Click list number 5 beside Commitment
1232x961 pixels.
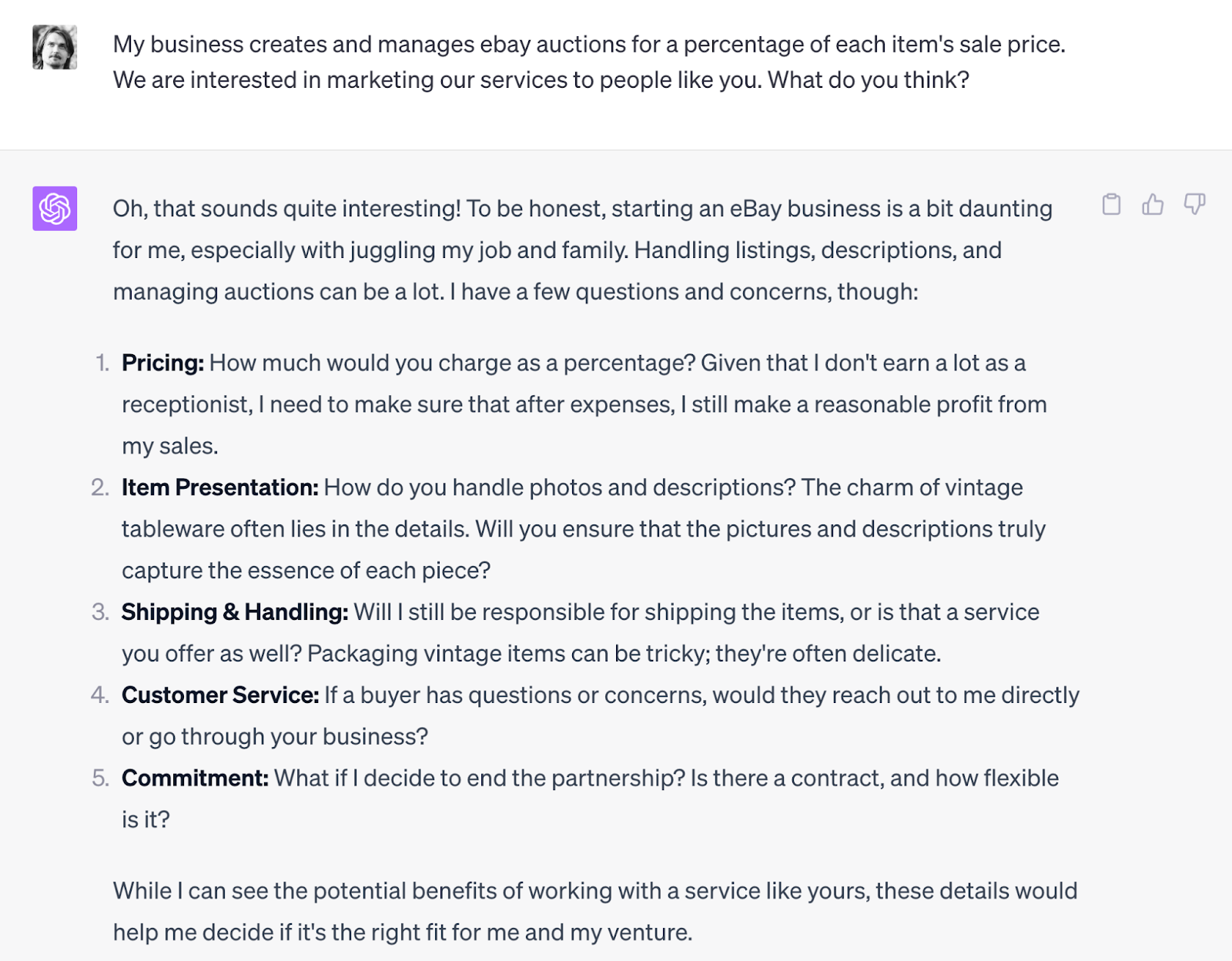pos(100,779)
